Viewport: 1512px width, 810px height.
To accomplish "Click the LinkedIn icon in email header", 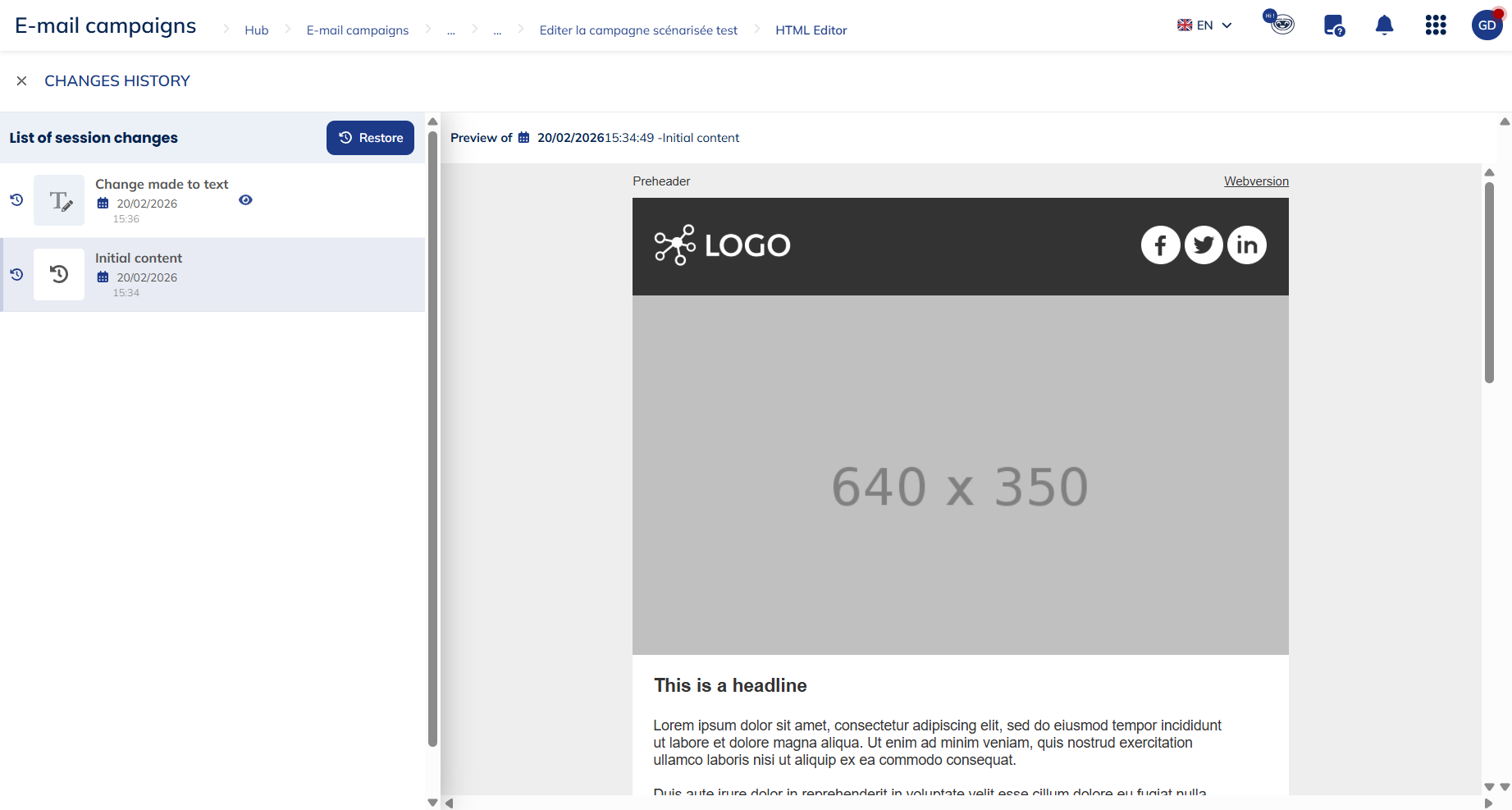I will (x=1246, y=245).
